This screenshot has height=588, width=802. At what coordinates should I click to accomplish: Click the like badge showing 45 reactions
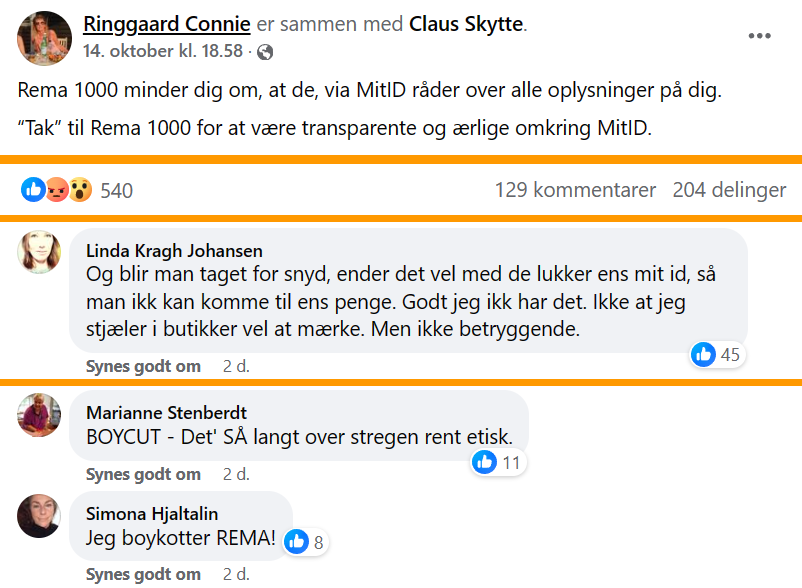click(x=717, y=354)
